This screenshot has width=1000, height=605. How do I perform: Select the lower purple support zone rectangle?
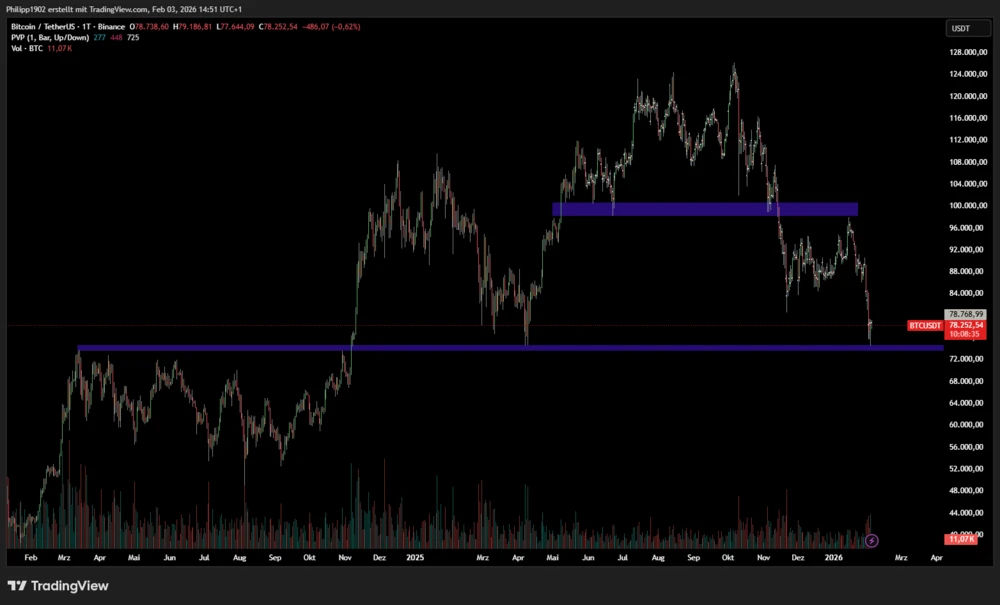pyautogui.click(x=500, y=348)
